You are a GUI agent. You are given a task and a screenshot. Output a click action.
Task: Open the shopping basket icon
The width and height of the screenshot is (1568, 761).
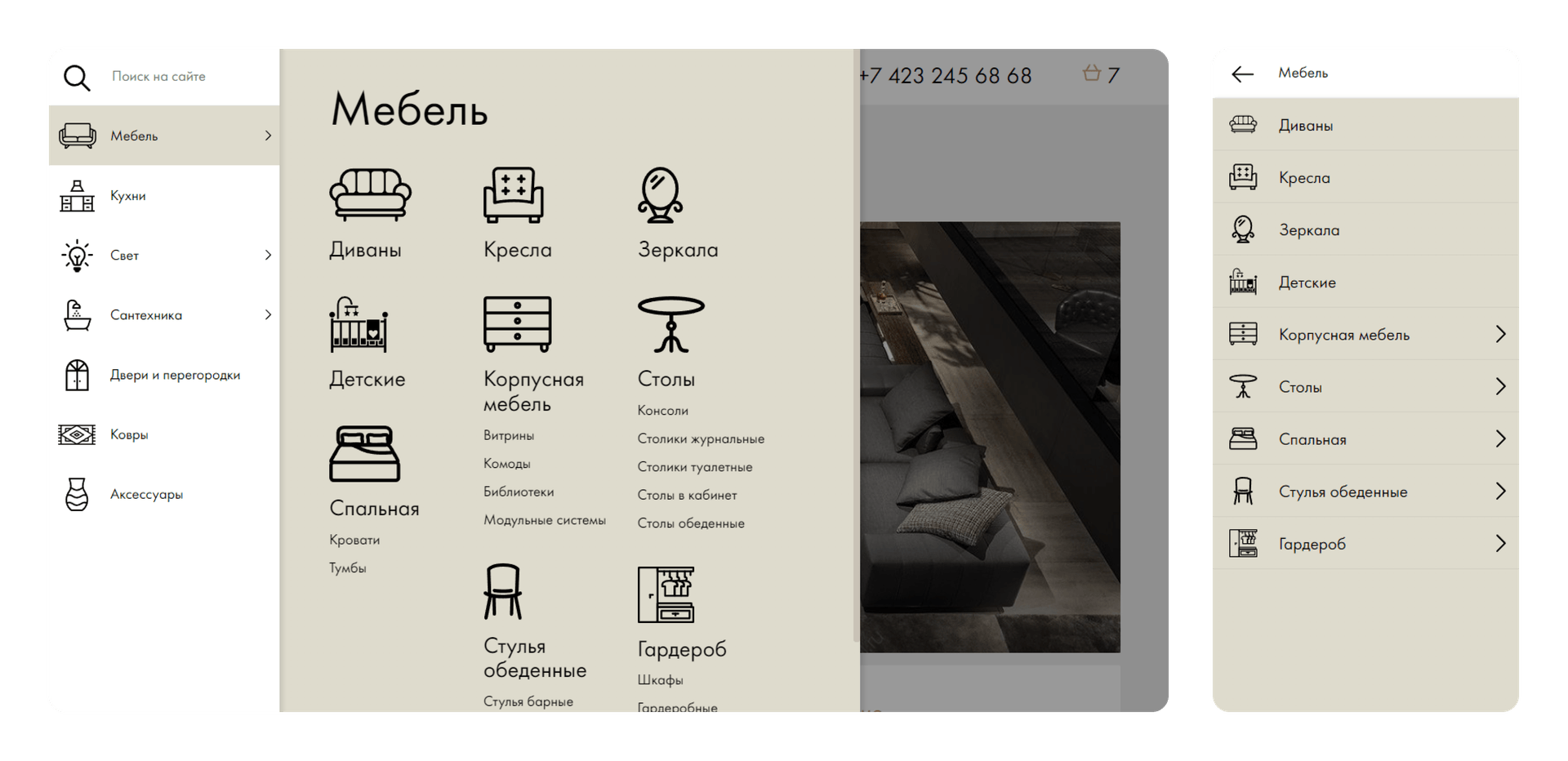[x=1092, y=74]
